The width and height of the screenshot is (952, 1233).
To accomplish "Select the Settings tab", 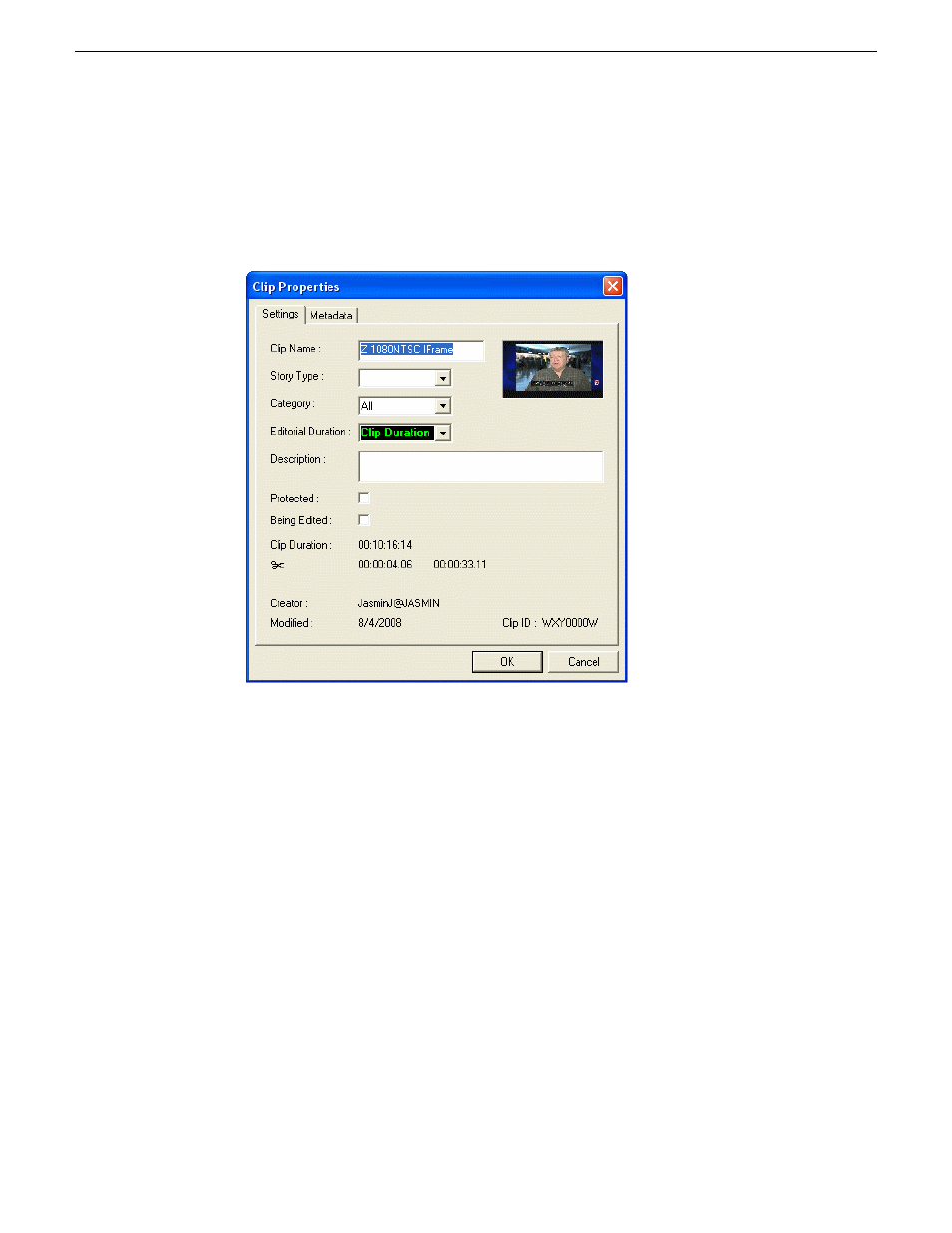I will tap(280, 314).
